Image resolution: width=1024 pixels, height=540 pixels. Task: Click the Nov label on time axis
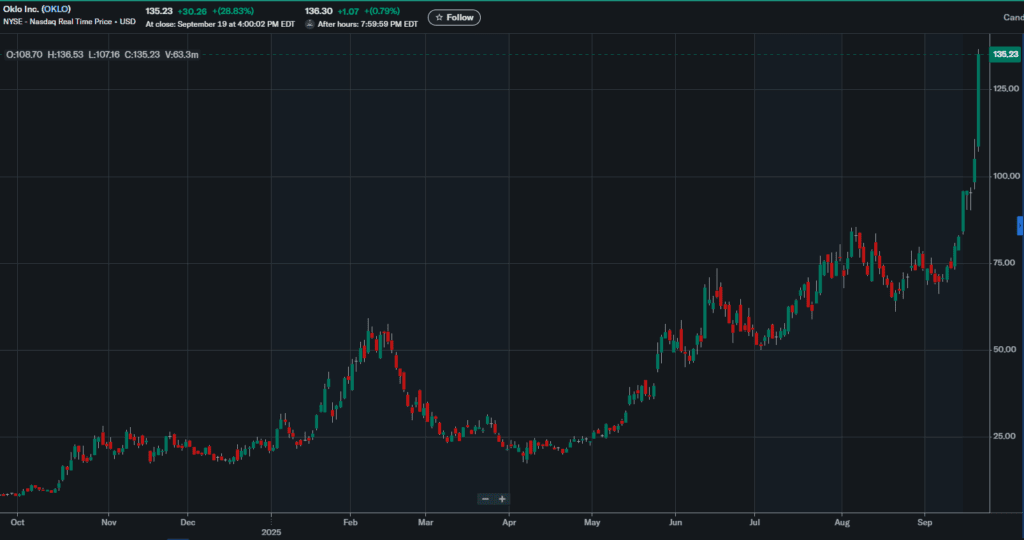tap(109, 522)
